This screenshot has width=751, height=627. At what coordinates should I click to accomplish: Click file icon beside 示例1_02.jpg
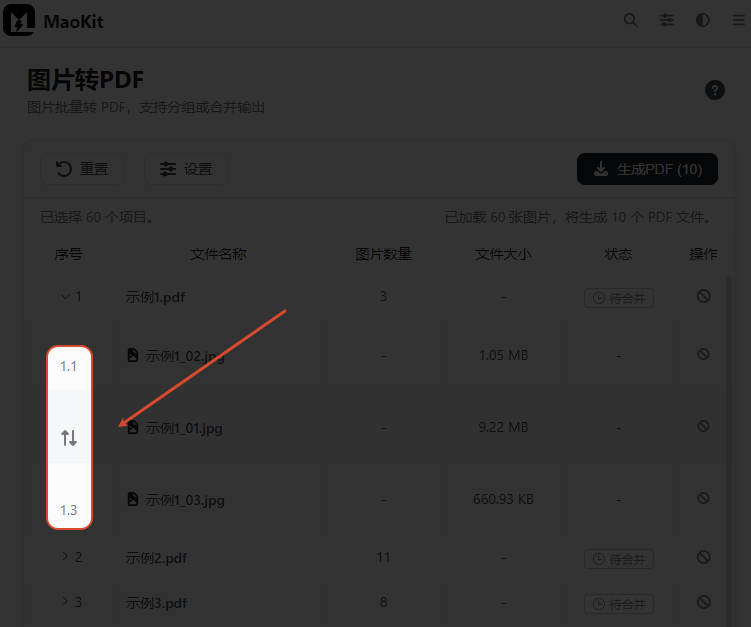pos(133,355)
